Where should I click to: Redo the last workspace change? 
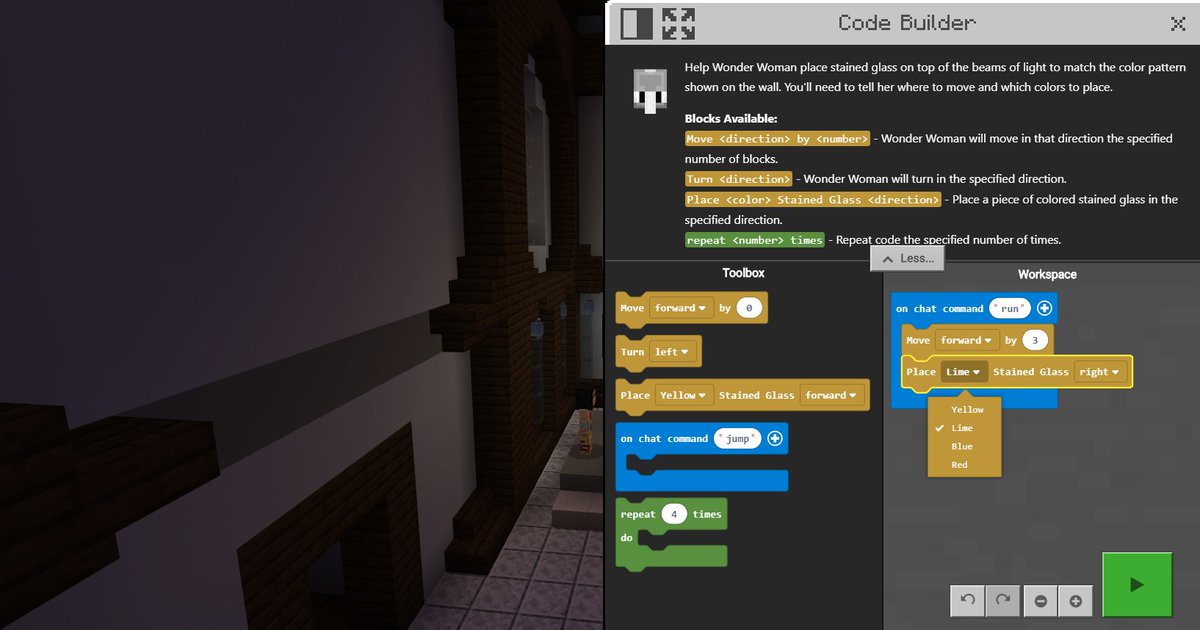(x=1003, y=601)
